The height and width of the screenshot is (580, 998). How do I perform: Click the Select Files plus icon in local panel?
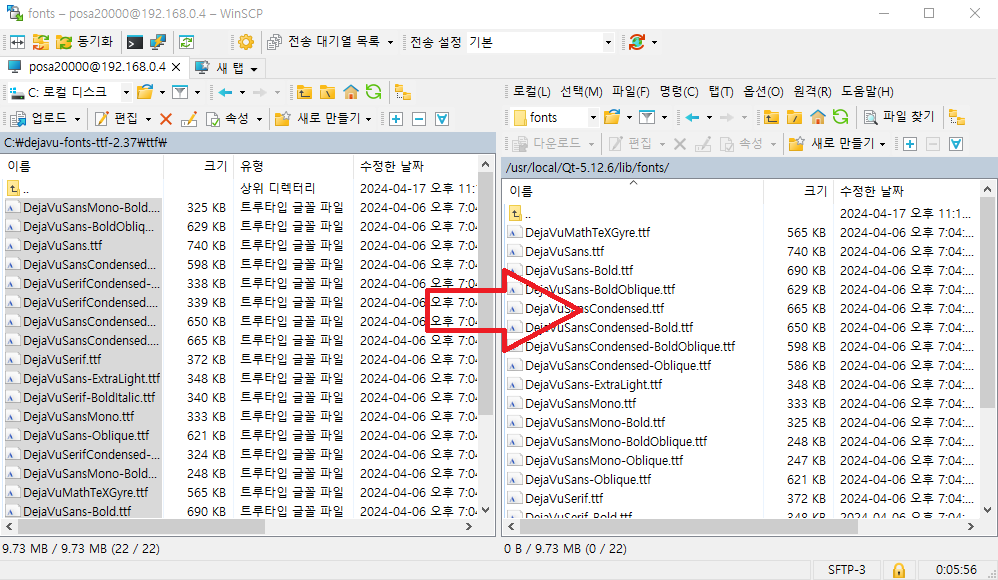396,118
